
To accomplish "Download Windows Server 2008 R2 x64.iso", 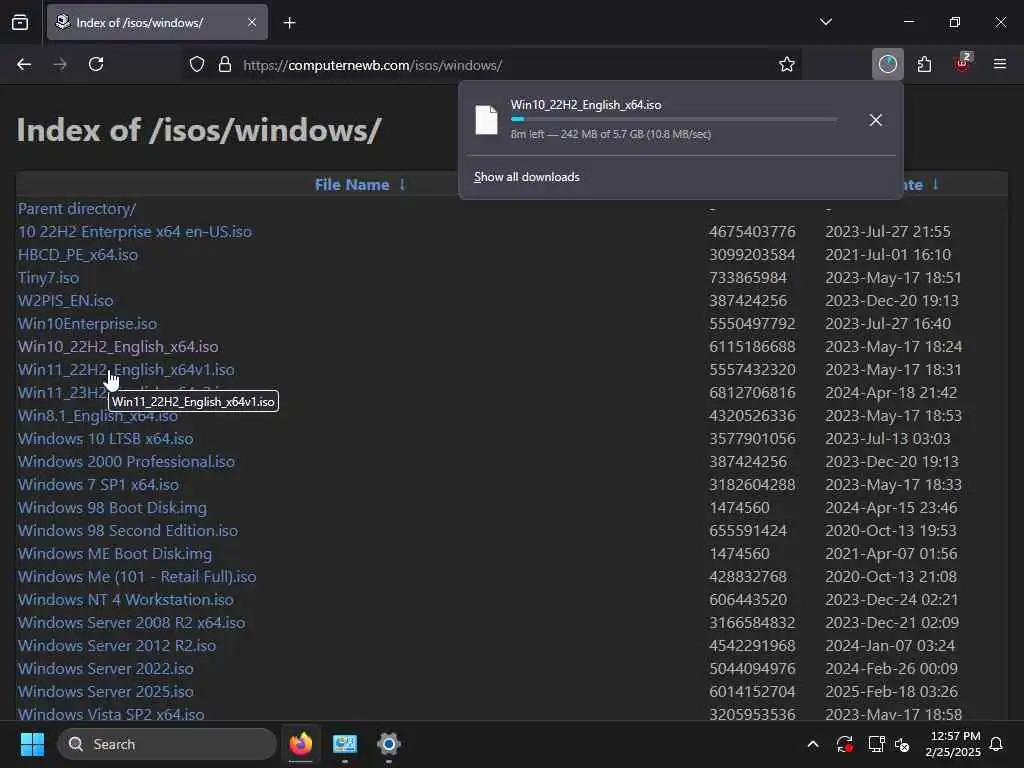I will point(131,622).
